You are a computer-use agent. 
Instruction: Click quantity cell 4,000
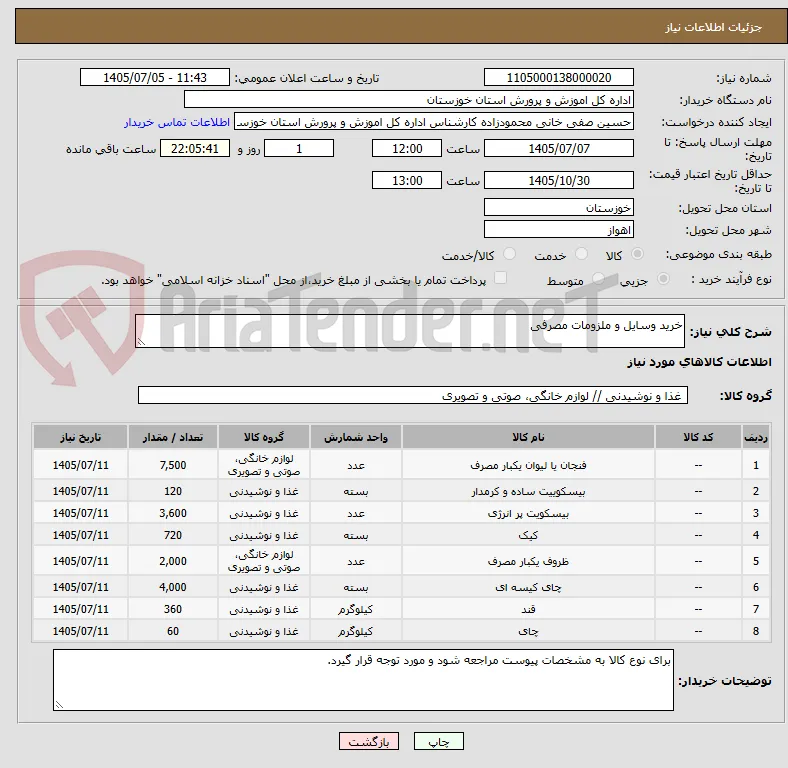coord(173,587)
